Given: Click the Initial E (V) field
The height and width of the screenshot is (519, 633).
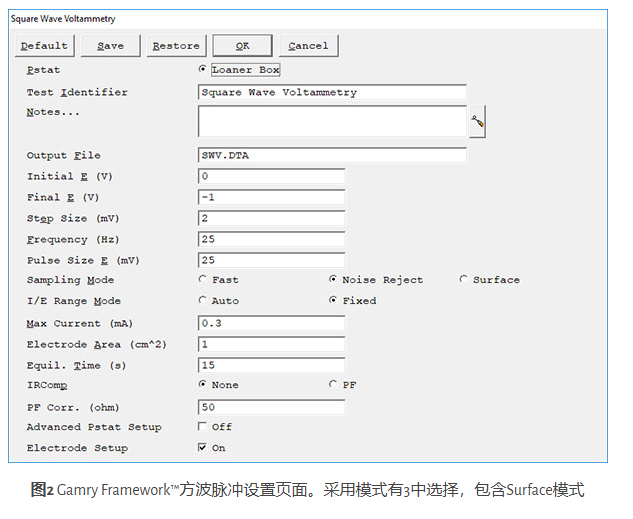Looking at the screenshot, I should coord(271,176).
